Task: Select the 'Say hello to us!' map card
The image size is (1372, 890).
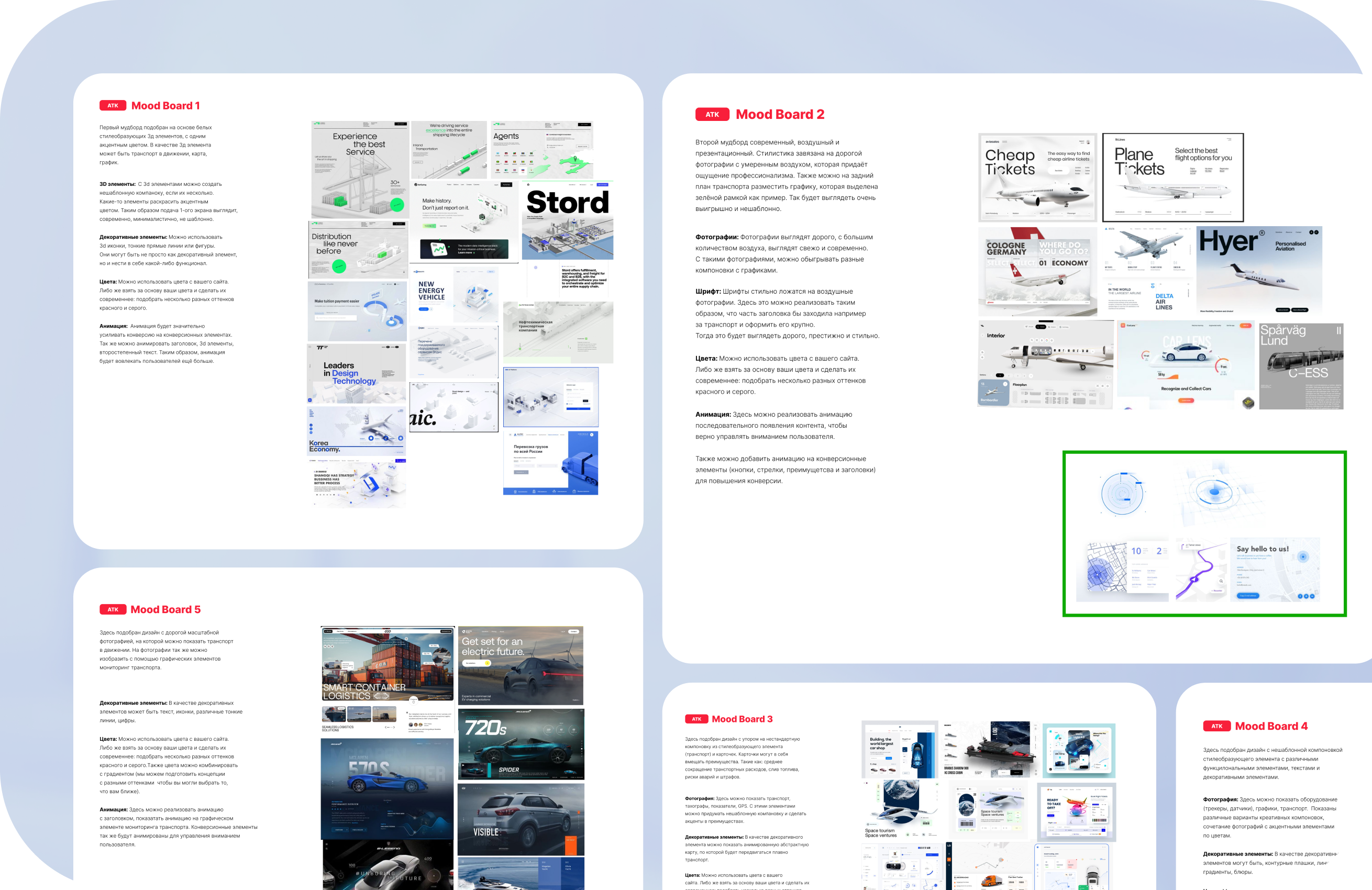Action: (x=1275, y=570)
